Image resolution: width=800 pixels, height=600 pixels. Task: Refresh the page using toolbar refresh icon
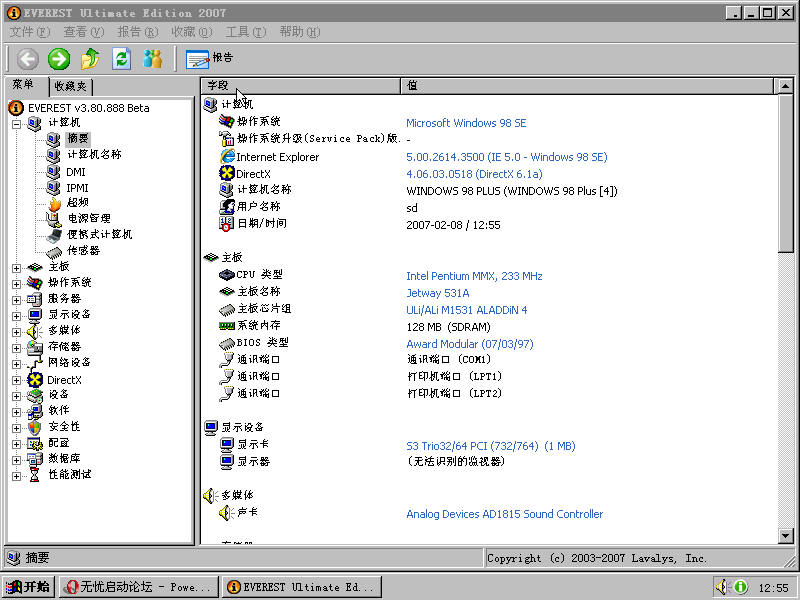click(x=121, y=59)
